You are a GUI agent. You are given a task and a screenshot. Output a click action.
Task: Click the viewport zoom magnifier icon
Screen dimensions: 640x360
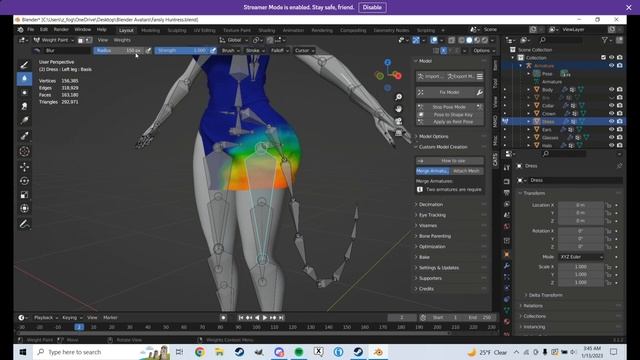pos(398,97)
